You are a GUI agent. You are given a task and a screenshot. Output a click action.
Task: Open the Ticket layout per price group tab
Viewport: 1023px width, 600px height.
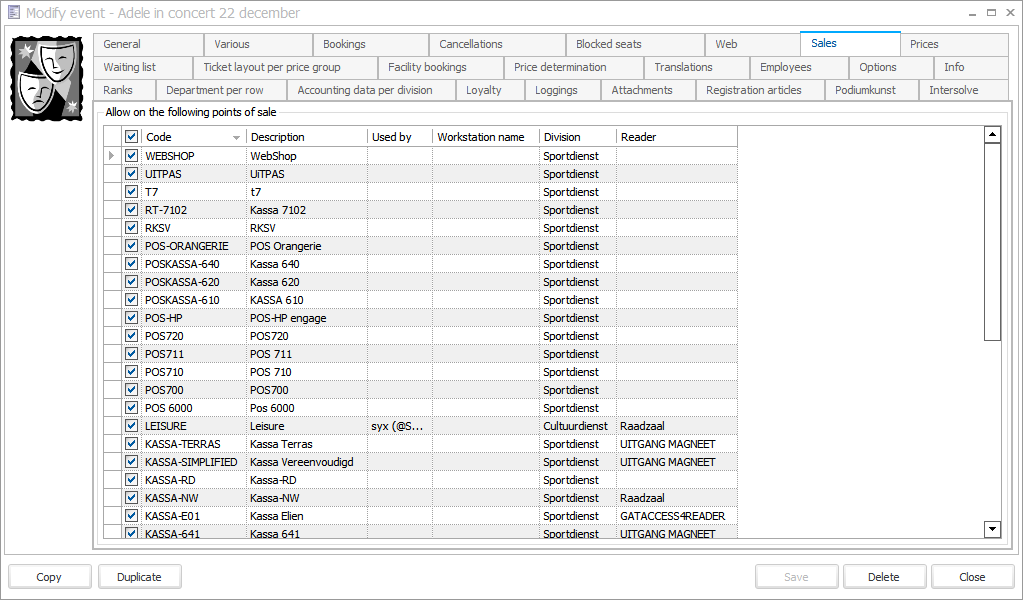pyautogui.click(x=271, y=67)
